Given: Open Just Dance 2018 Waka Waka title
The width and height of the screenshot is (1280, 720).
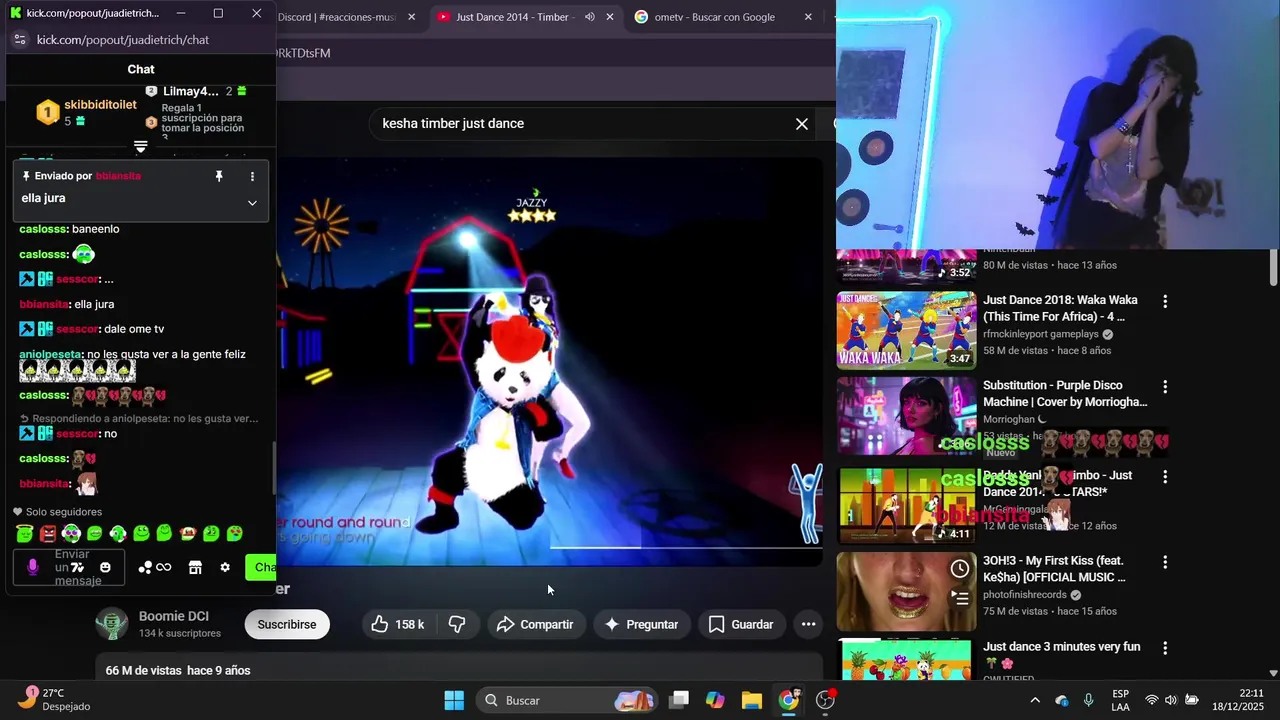Looking at the screenshot, I should [1062, 308].
